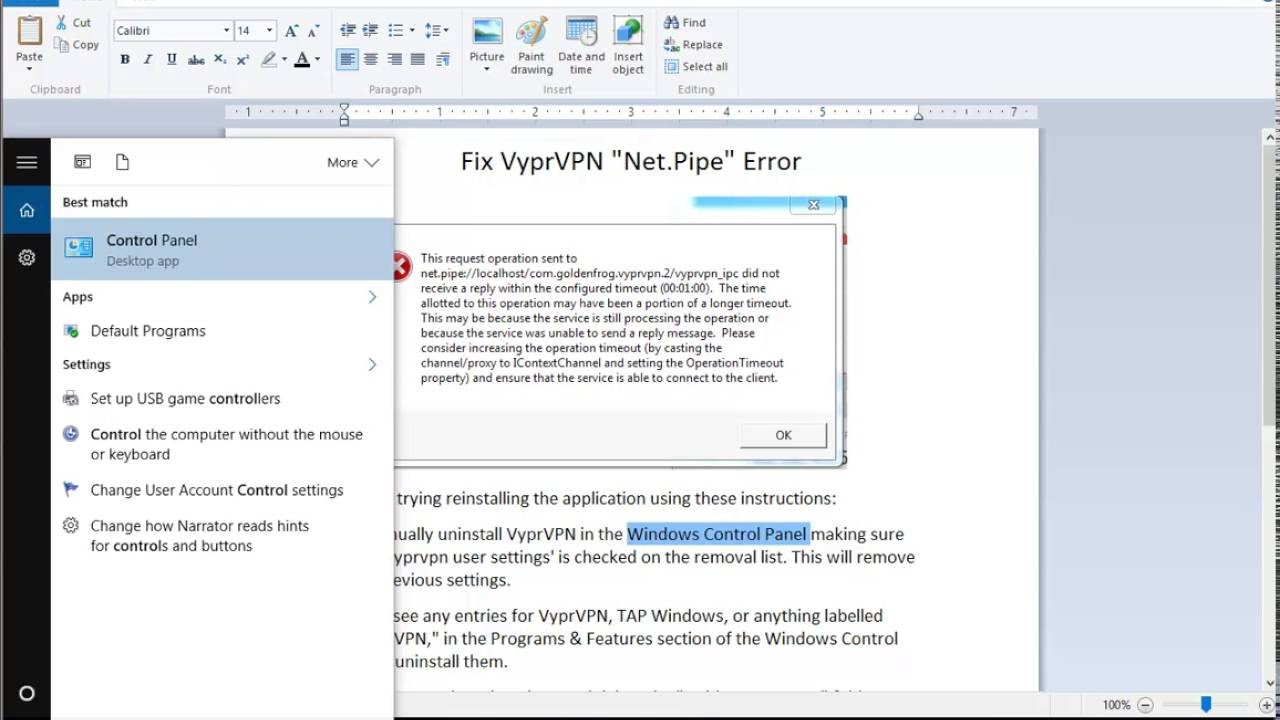Screen dimensions: 1280x720
Task: Copy the selected text
Action: click(76, 44)
